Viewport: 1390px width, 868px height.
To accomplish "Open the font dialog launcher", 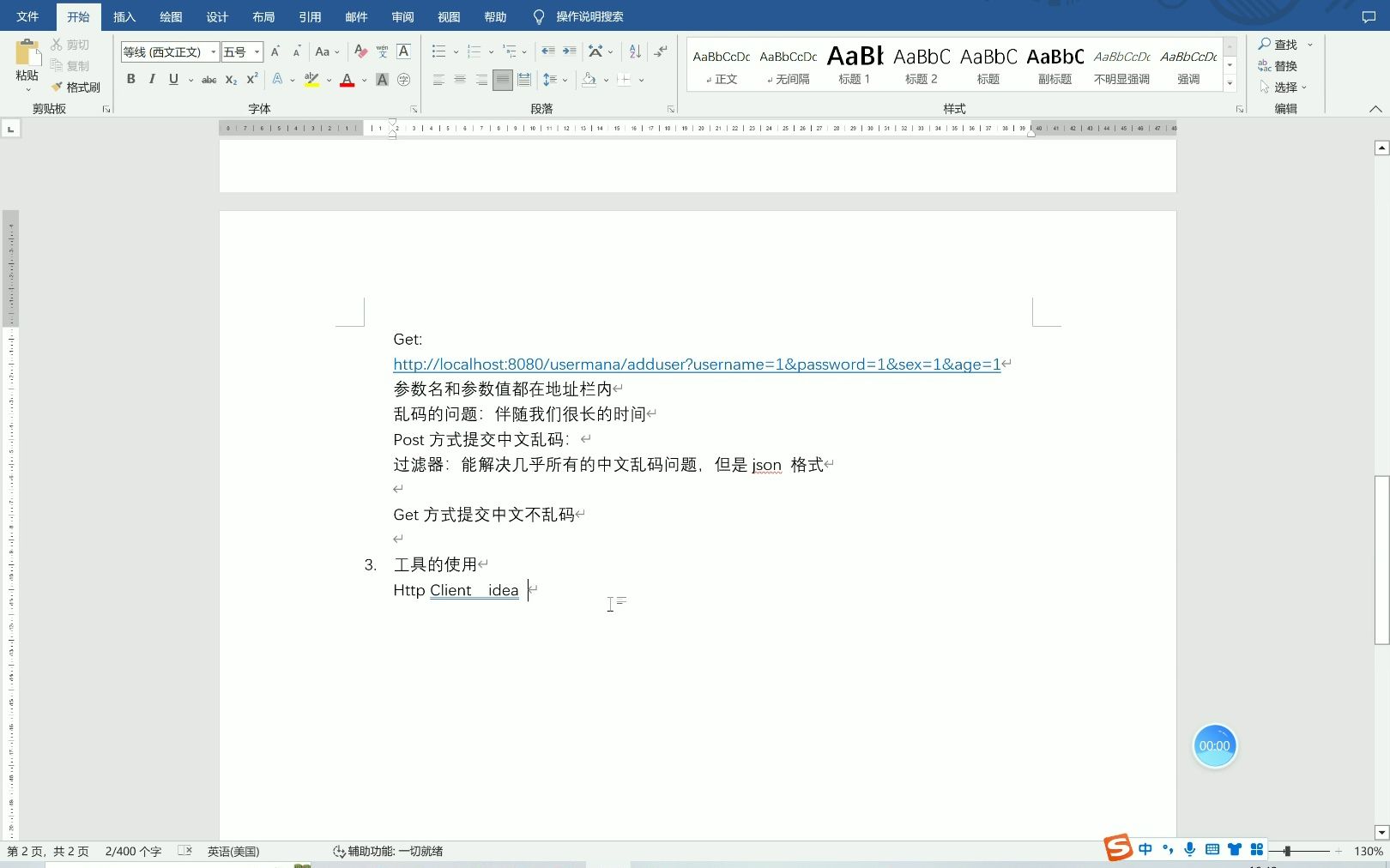I will [x=414, y=109].
